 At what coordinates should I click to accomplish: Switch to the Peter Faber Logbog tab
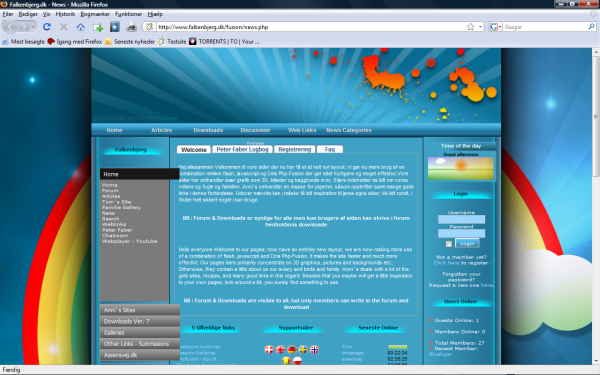(x=242, y=149)
